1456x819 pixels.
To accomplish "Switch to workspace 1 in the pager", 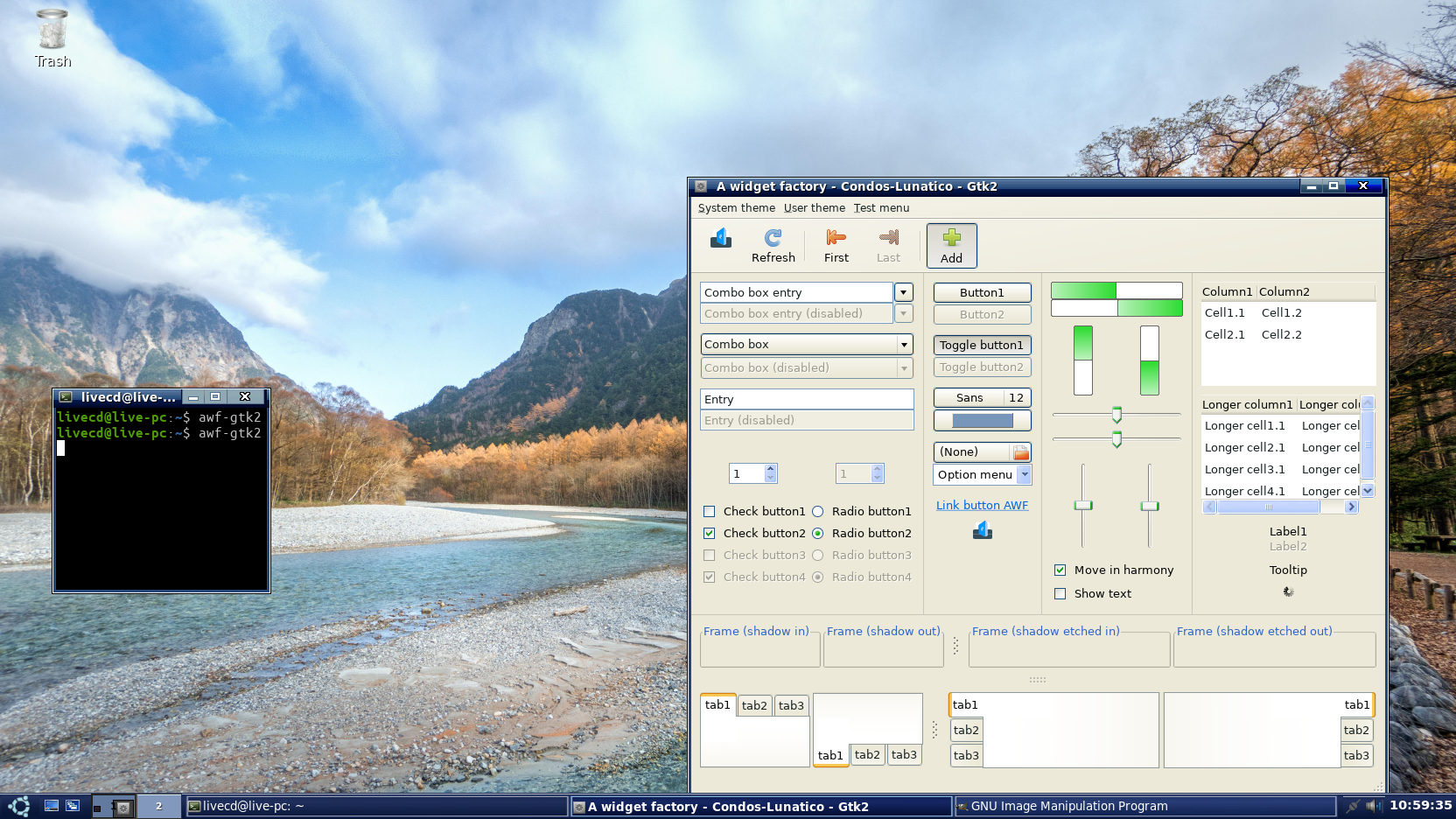I will pos(114,807).
